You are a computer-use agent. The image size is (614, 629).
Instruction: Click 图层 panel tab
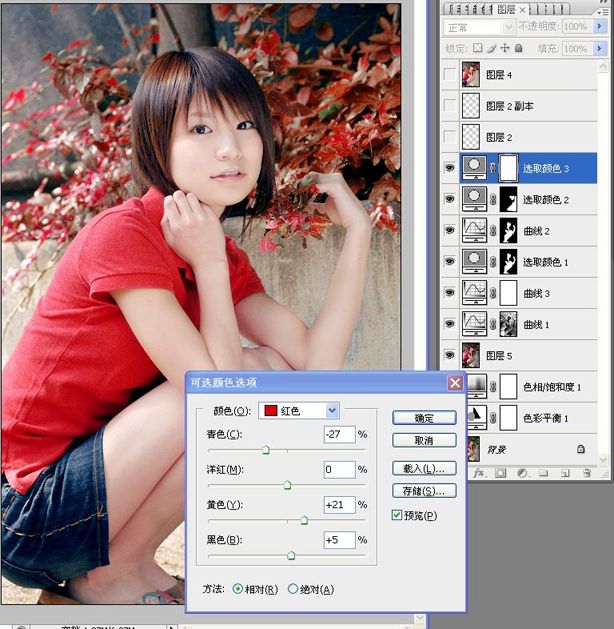tap(507, 10)
